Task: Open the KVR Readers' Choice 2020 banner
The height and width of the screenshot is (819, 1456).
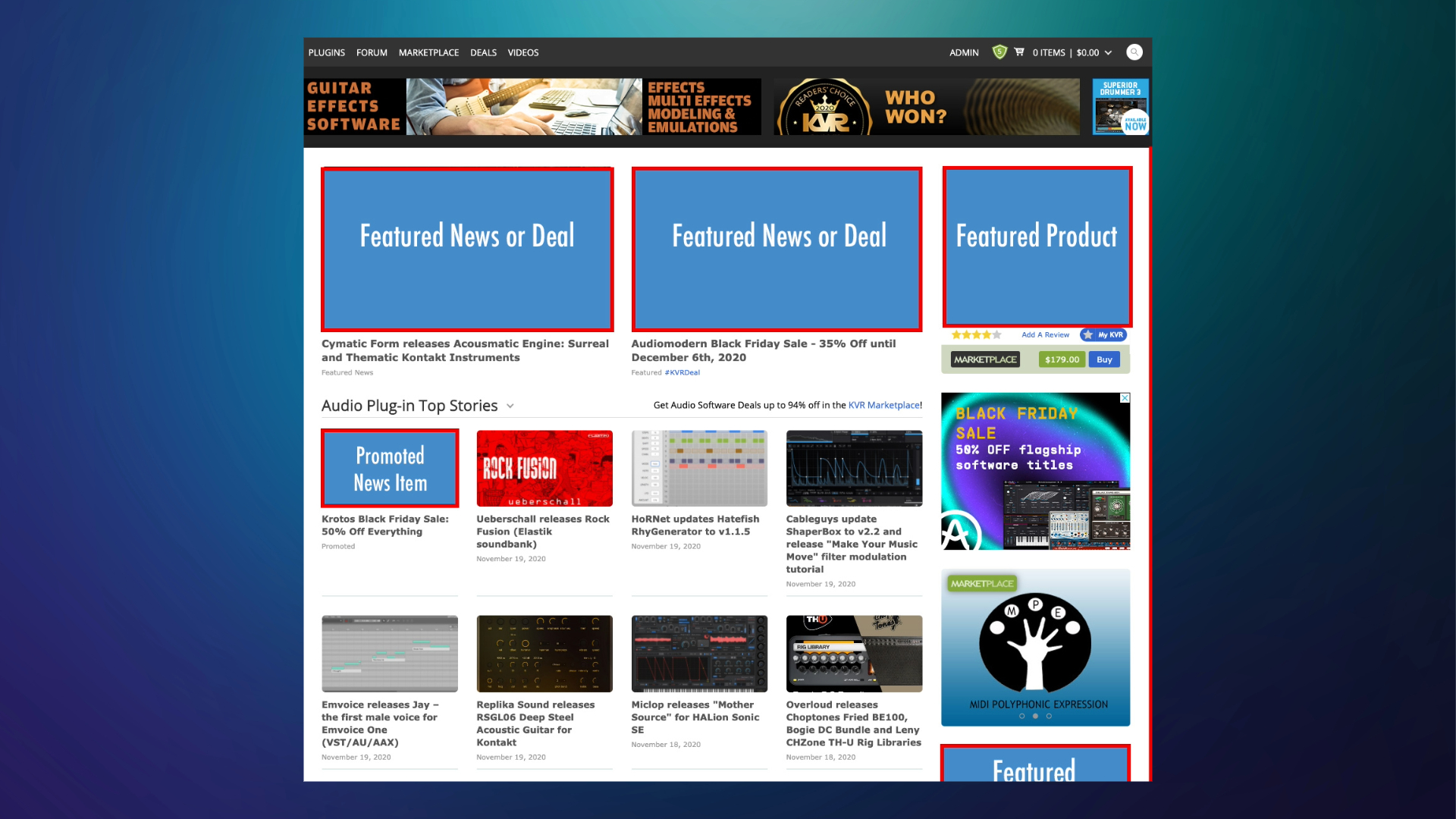Action: (927, 107)
